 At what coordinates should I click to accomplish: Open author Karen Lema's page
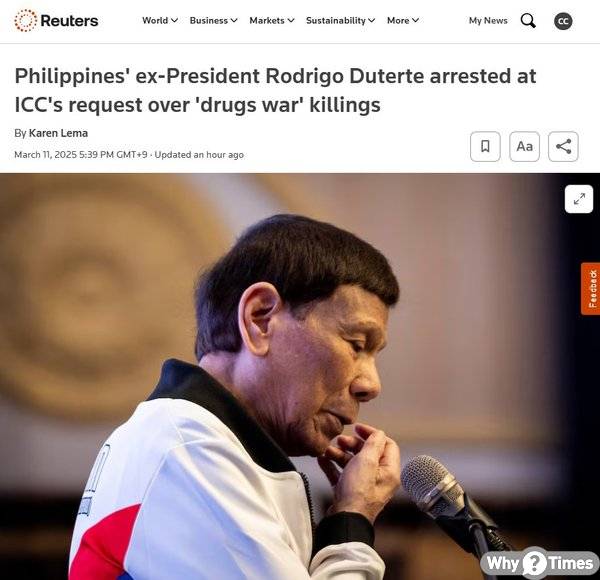click(58, 133)
